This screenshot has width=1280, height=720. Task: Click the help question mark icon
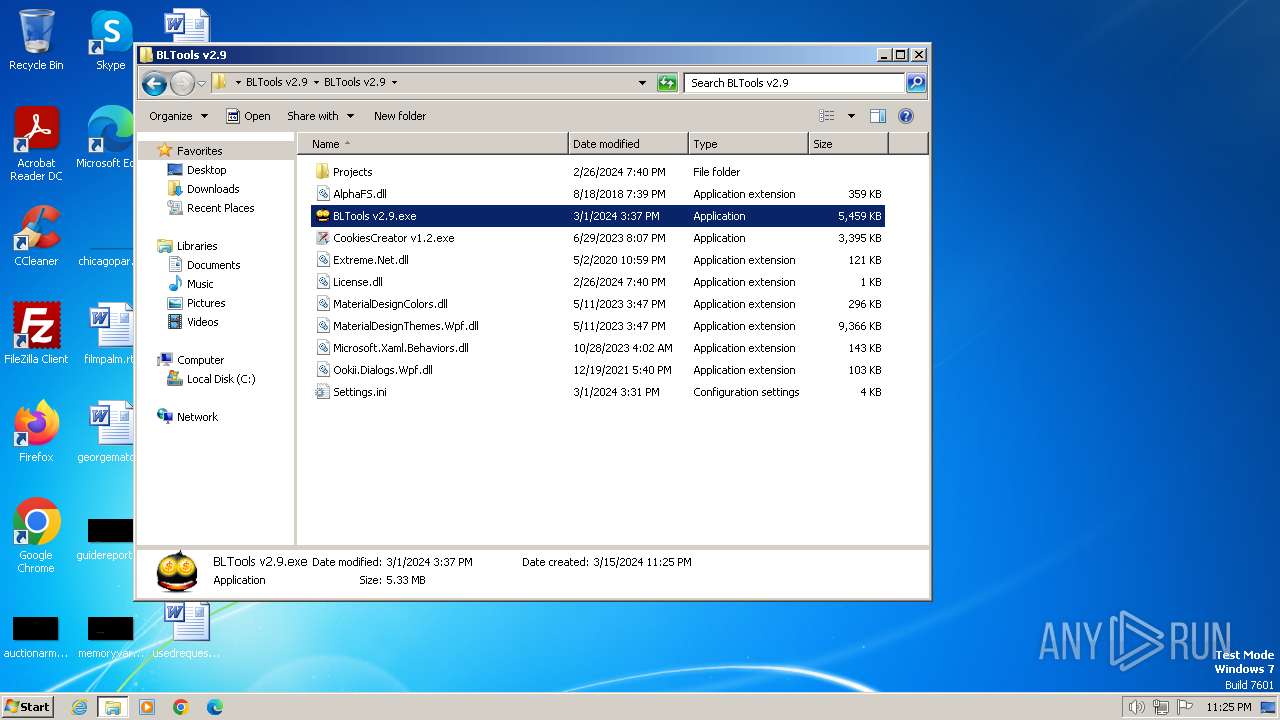(906, 116)
